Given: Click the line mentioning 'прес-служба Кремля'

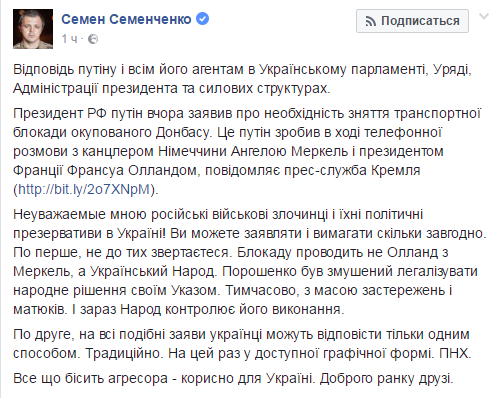Looking at the screenshot, I should click(x=217, y=170).
